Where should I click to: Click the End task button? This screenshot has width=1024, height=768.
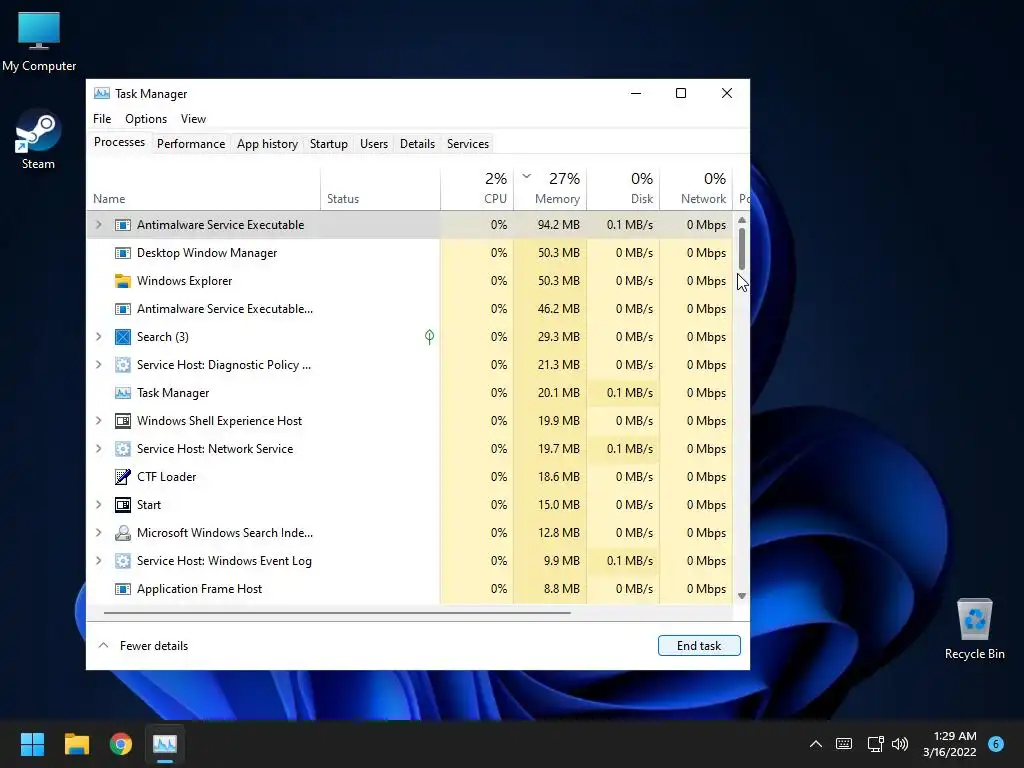click(x=699, y=646)
